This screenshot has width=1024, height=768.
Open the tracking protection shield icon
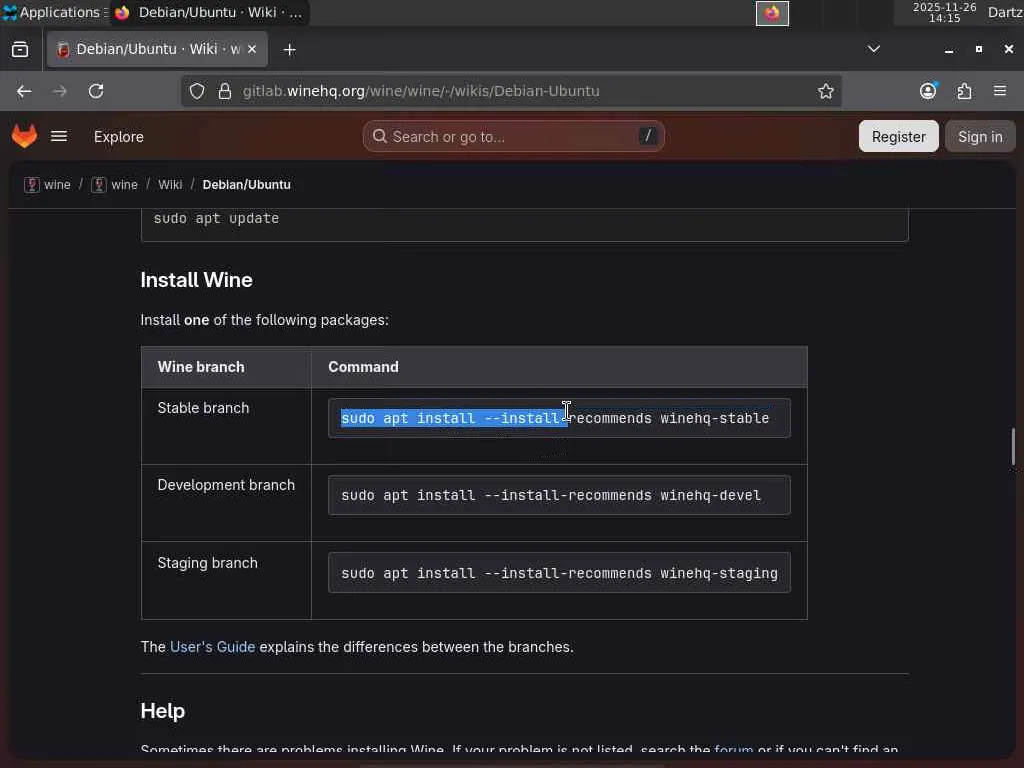[197, 91]
